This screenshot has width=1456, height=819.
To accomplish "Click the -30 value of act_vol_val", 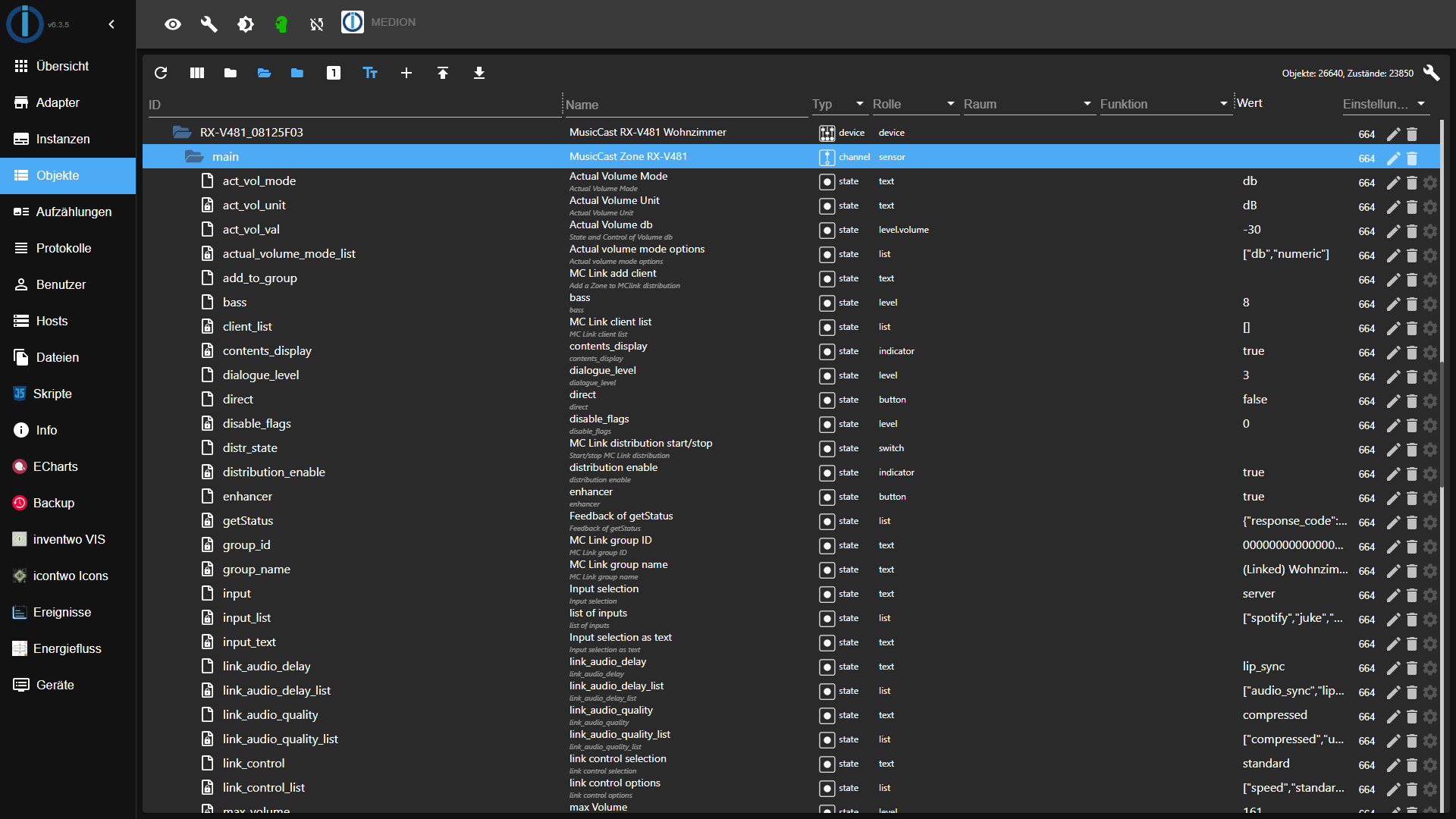I will point(1252,229).
